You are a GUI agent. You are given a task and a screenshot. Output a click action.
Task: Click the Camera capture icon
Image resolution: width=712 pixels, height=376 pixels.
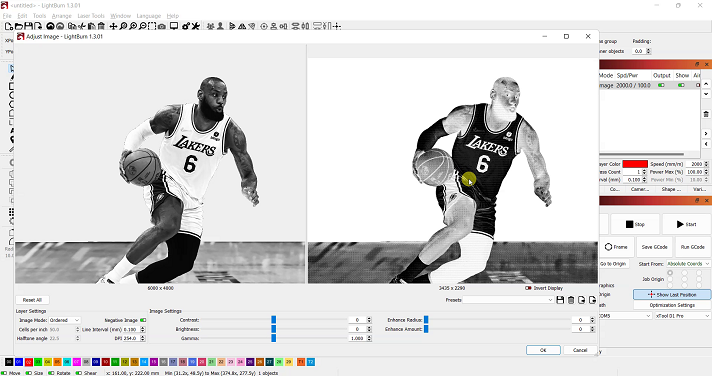162,26
